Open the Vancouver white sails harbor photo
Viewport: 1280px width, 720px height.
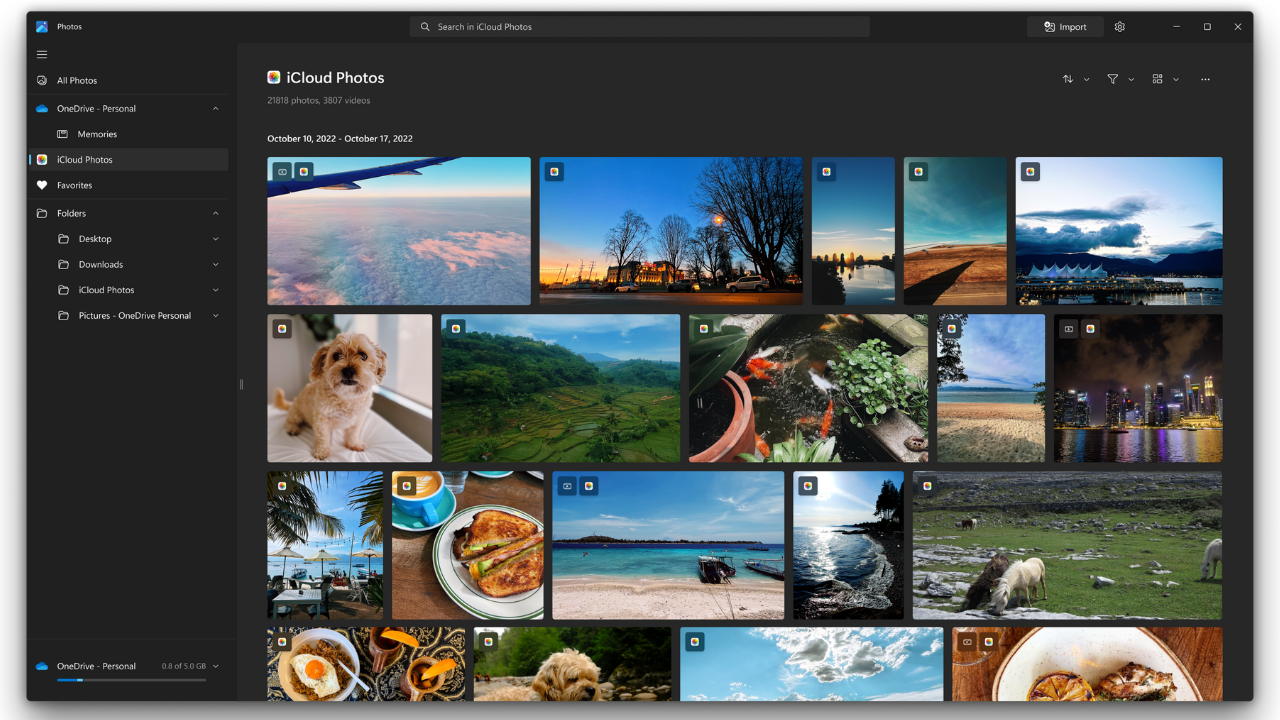click(x=1119, y=231)
